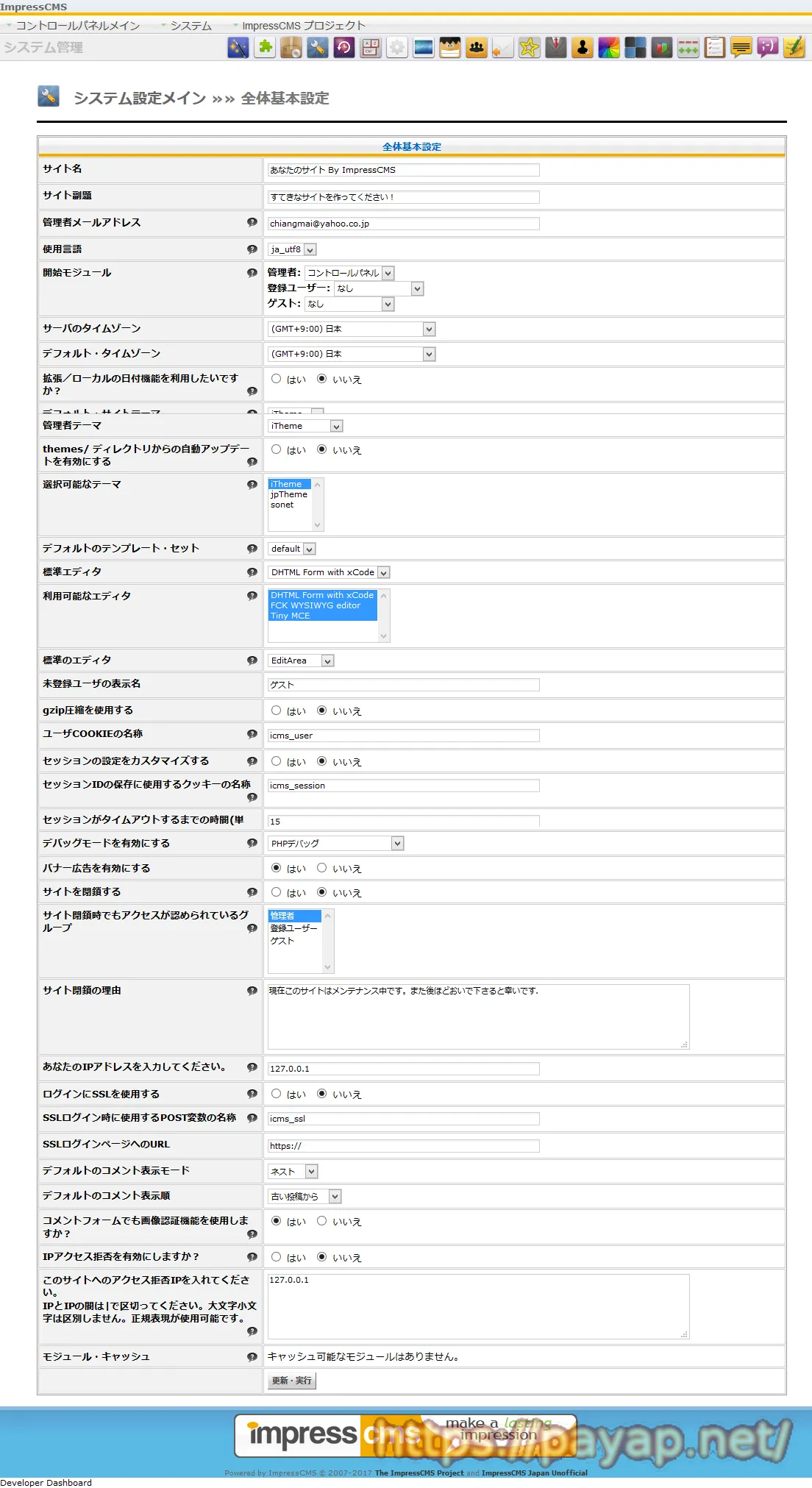The width and height of the screenshot is (812, 1488).
Task: Open the コントロールパネルメイン menu
Action: point(78,26)
